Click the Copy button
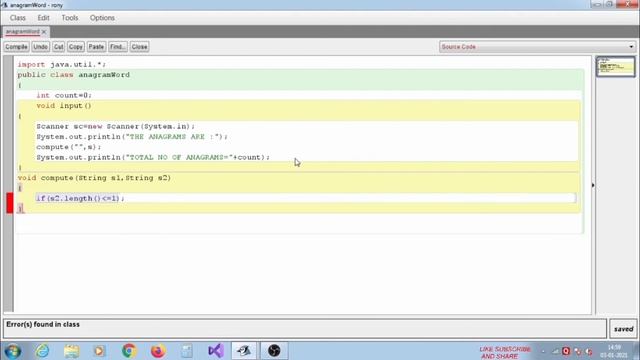 76,47
